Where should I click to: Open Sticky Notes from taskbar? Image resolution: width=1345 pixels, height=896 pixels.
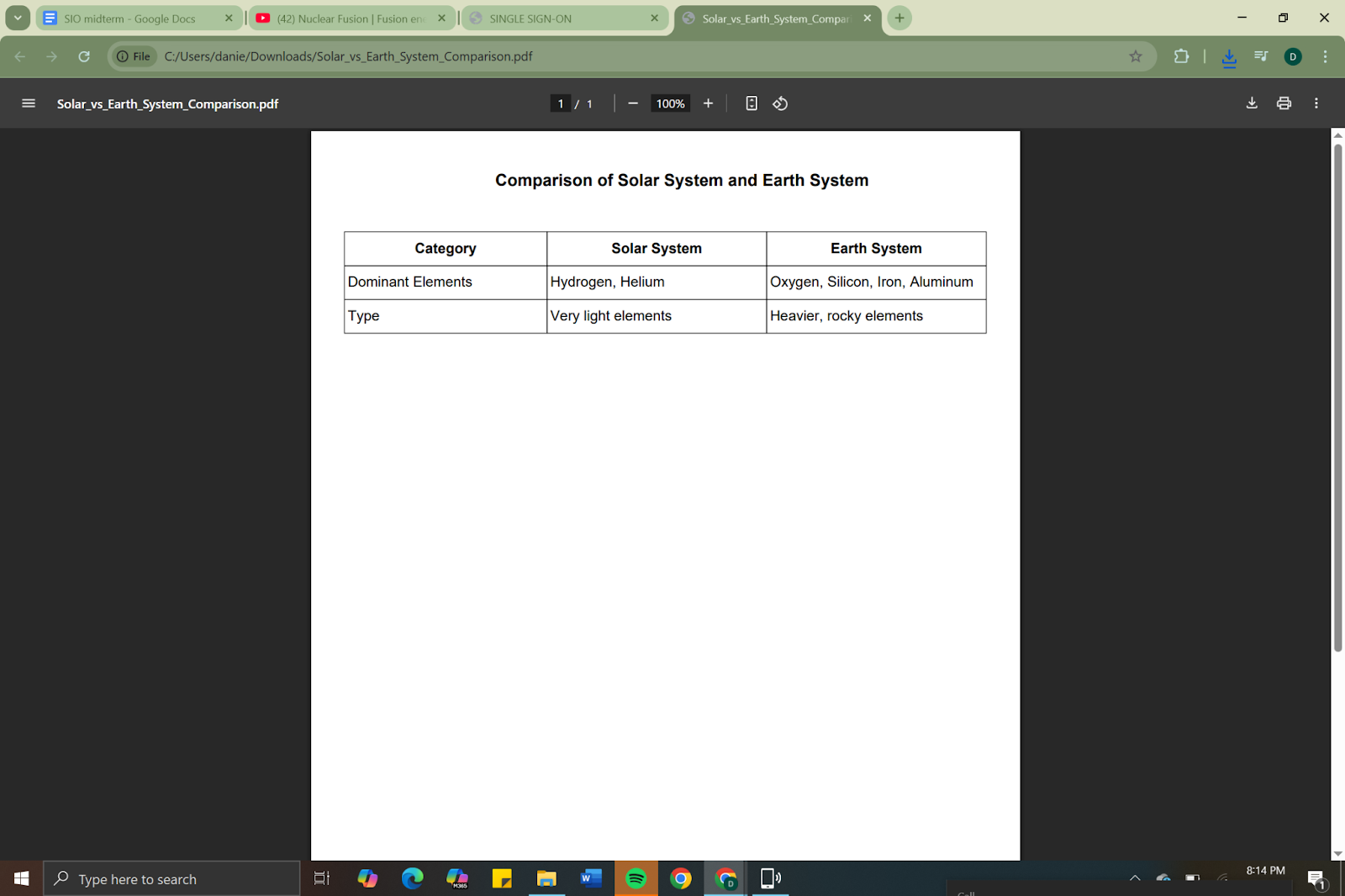coord(502,878)
